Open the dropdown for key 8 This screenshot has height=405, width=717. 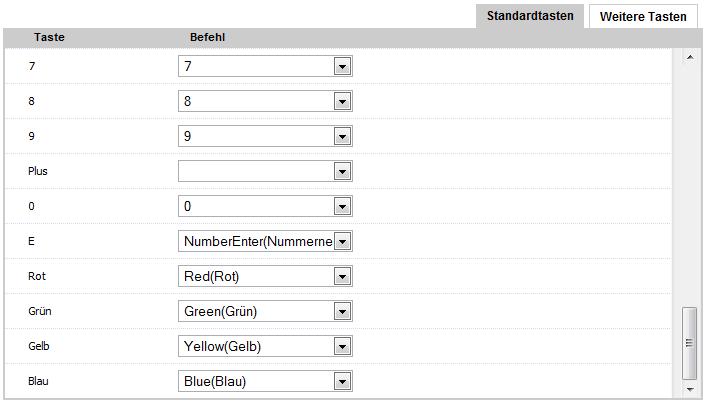342,101
